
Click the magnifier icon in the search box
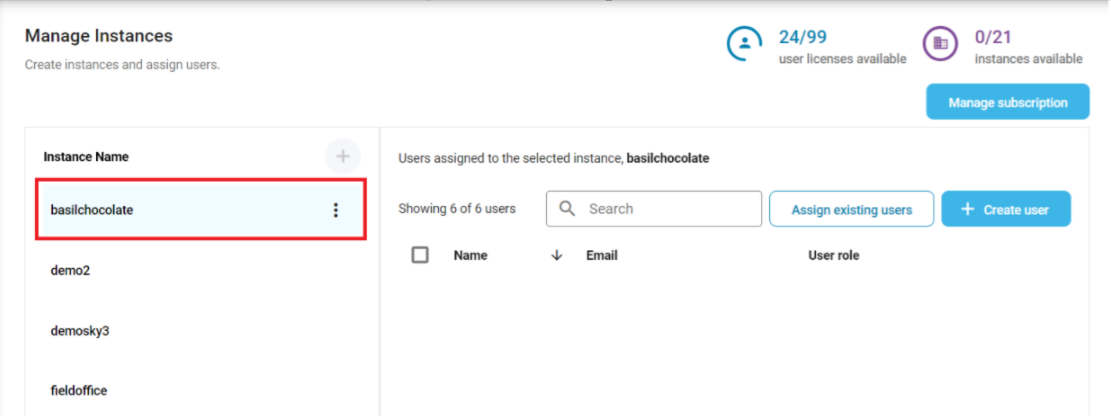[x=567, y=209]
